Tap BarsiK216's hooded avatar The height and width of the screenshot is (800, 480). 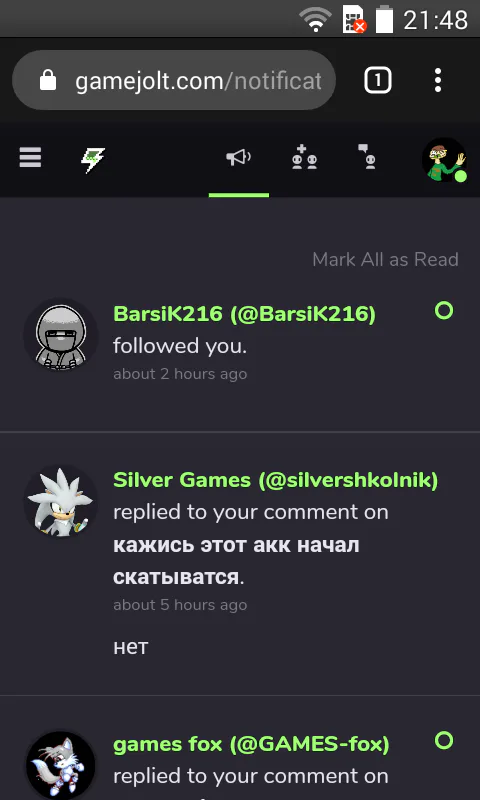pyautogui.click(x=61, y=335)
